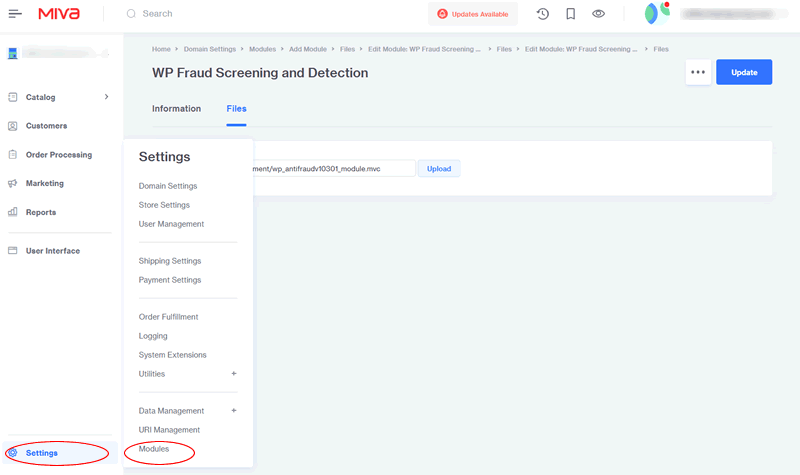Click the Add Module breadcrumb
800x475 pixels.
[308, 49]
